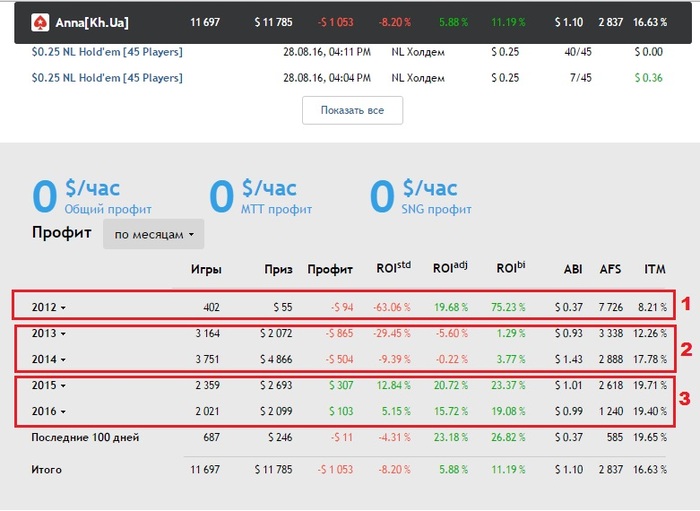Expand the 2016 year row
The height and width of the screenshot is (511, 700).
click(x=50, y=411)
